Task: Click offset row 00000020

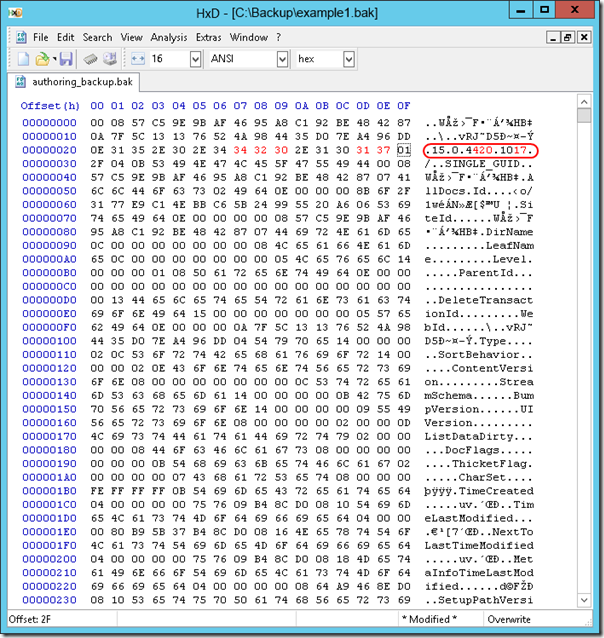Action: click(49, 150)
